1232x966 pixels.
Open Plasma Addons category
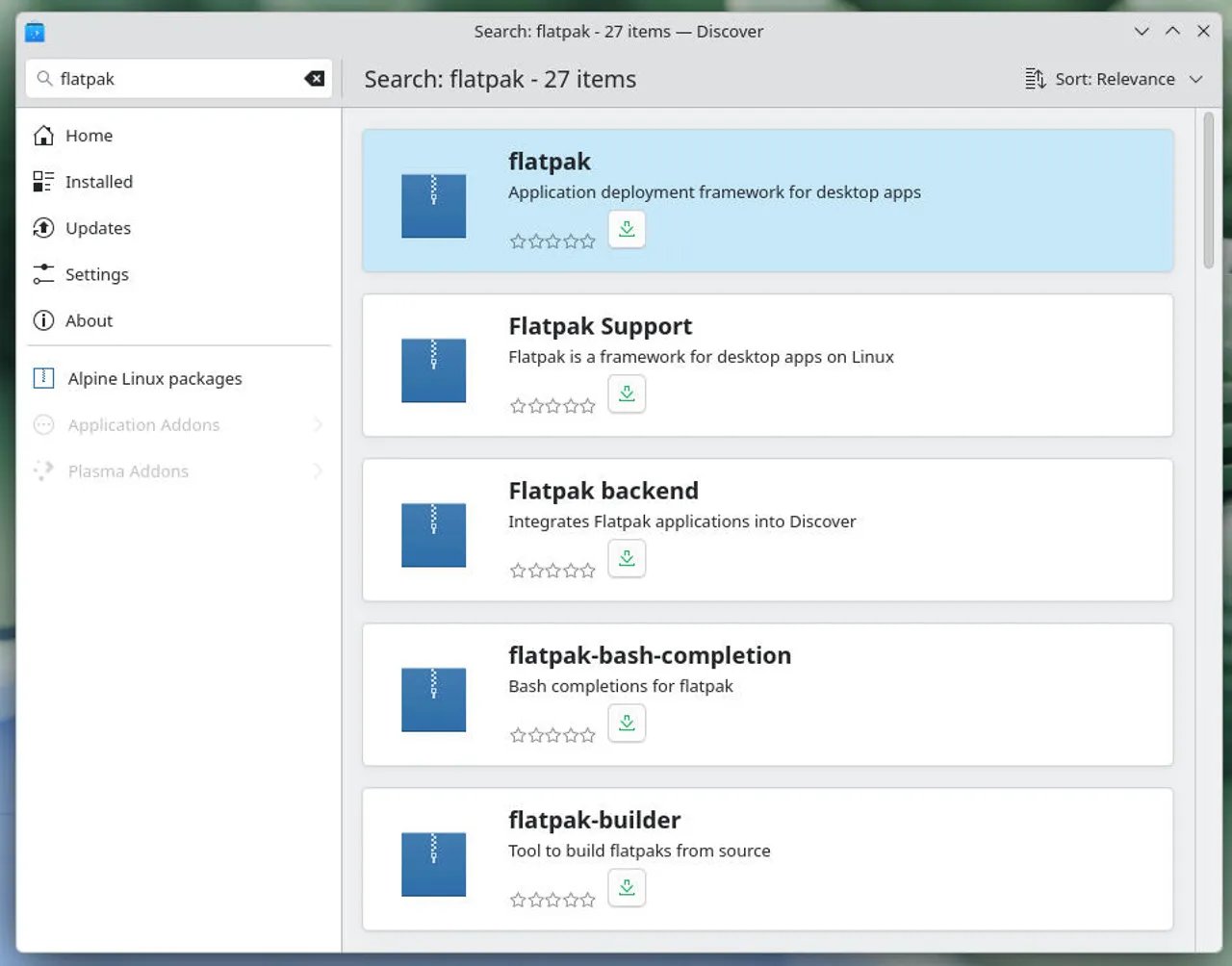coord(178,470)
